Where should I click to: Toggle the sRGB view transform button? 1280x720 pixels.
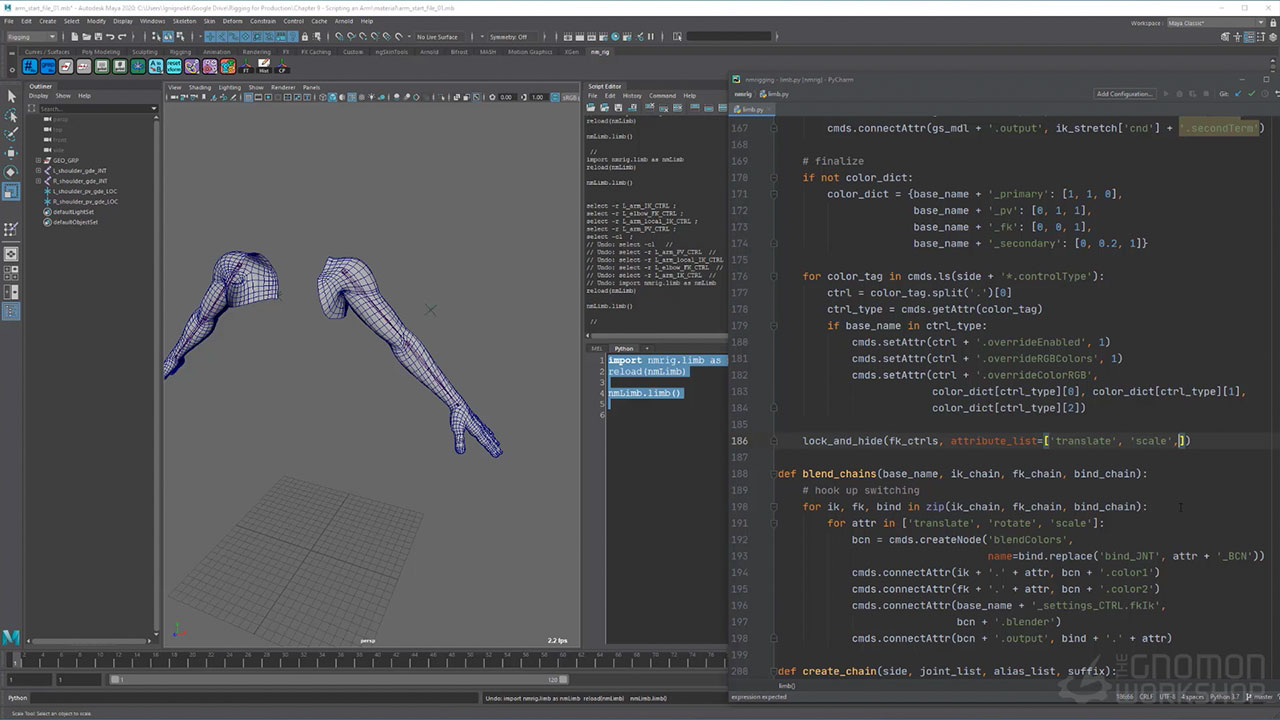pyautogui.click(x=569, y=97)
